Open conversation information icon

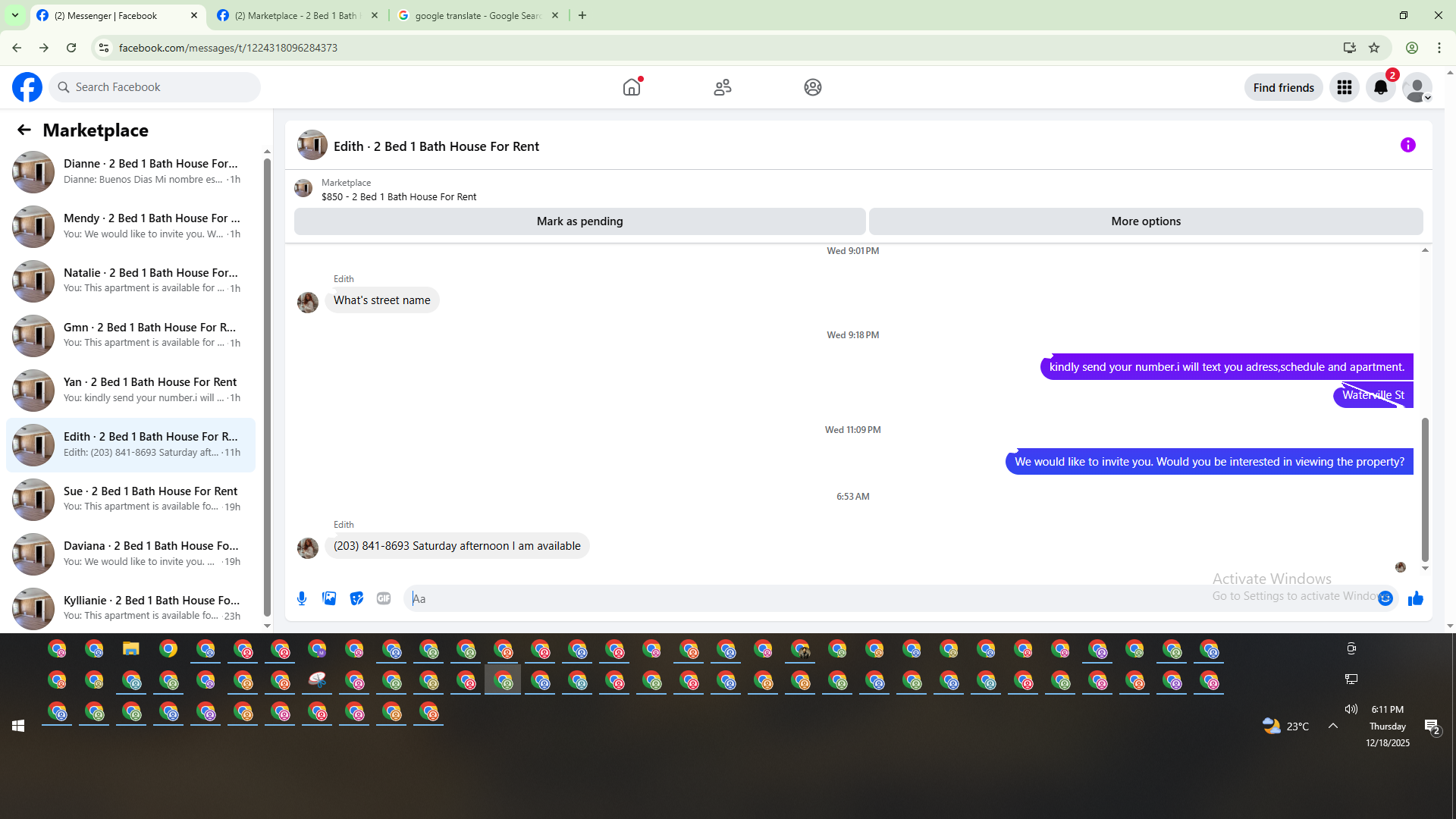click(x=1408, y=145)
